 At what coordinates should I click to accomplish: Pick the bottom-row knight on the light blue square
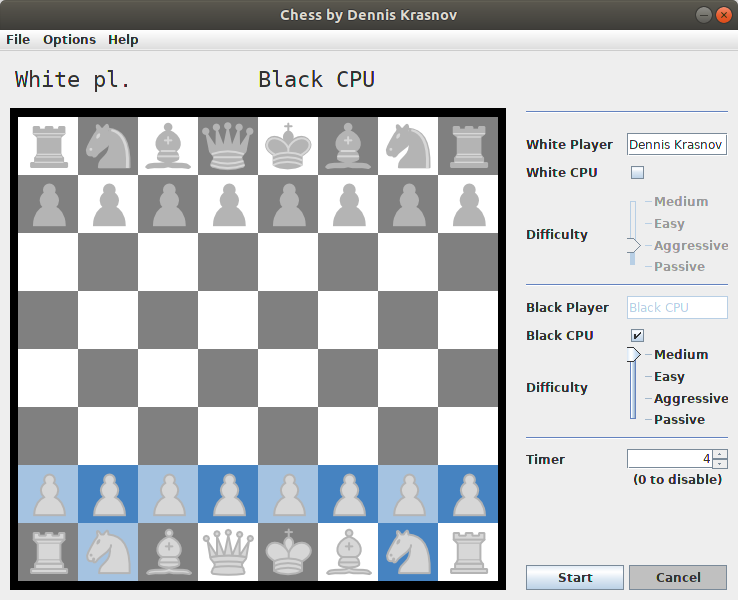pyautogui.click(x=108, y=552)
